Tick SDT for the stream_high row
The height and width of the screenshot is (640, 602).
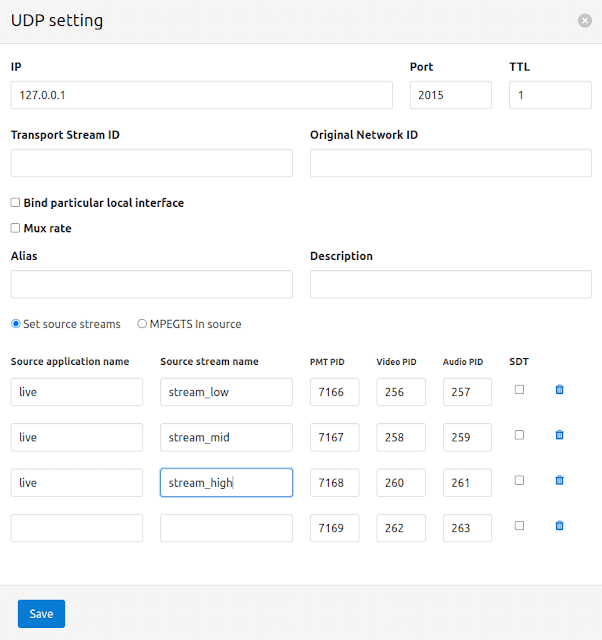519,480
